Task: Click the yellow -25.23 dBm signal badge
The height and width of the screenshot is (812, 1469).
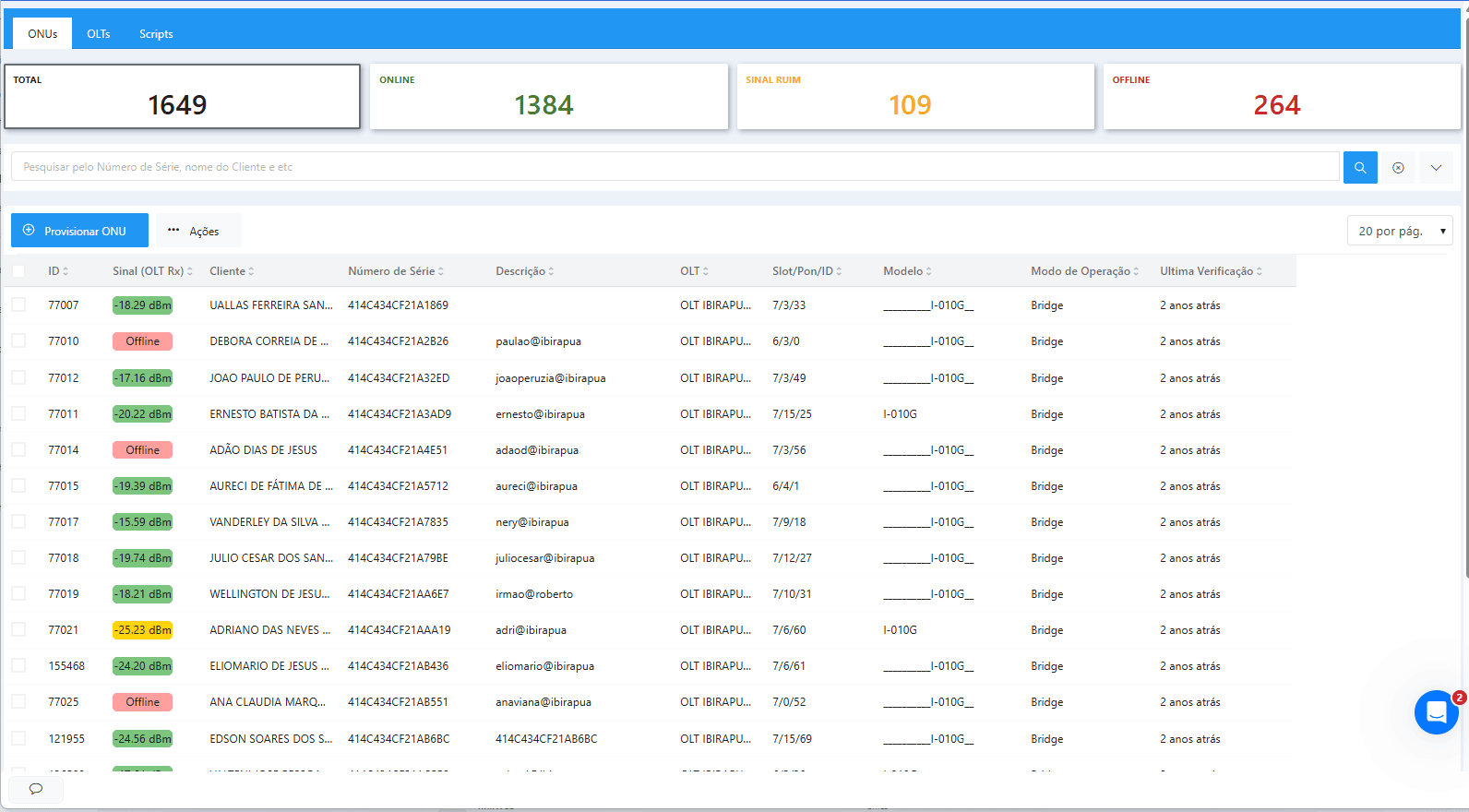Action: point(142,630)
